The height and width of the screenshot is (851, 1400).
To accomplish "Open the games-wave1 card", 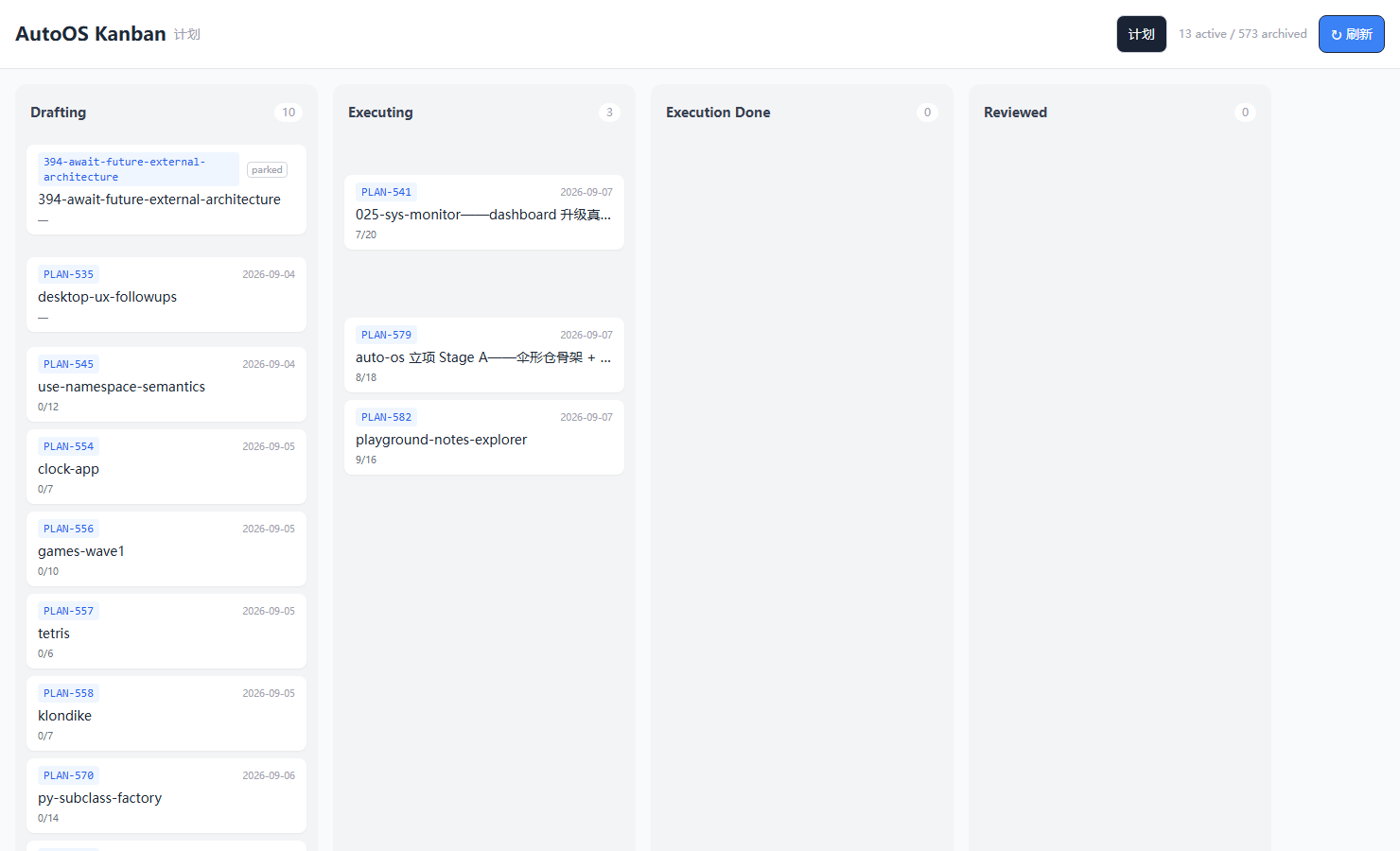I will pos(166,548).
